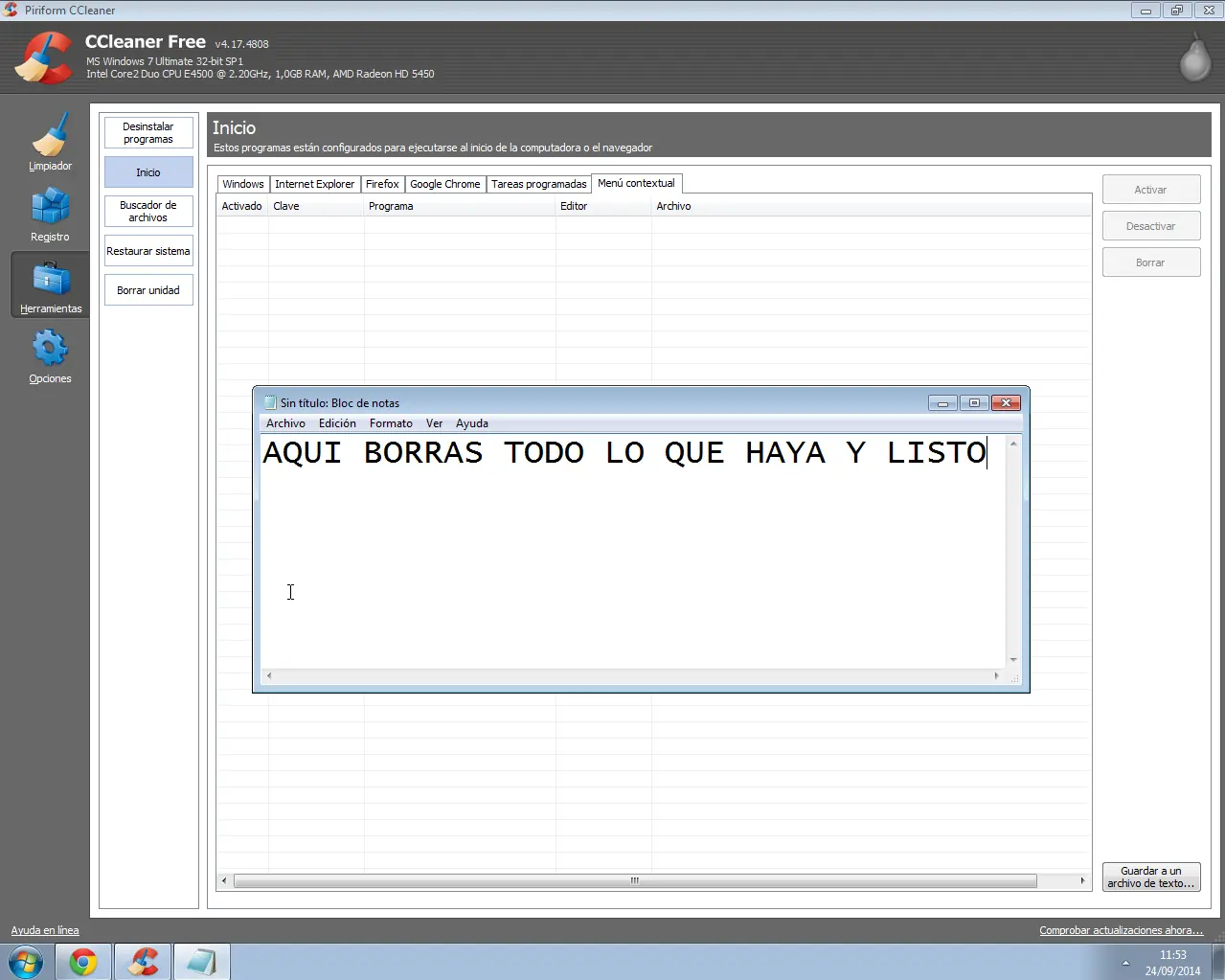Open the Borrar unidad tool
The width and height of the screenshot is (1225, 980).
tap(148, 290)
